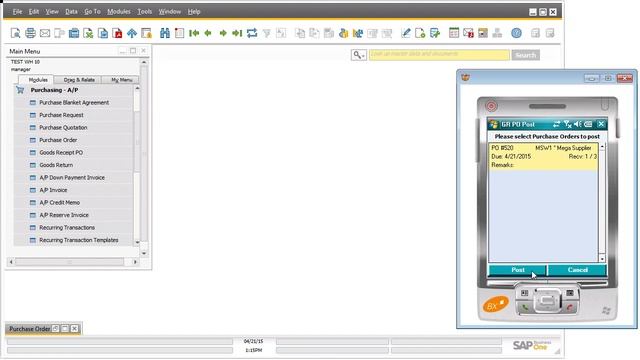Open A/P Reserve Invoice item
Image resolution: width=640 pixels, height=360 pixels.
coord(64,215)
